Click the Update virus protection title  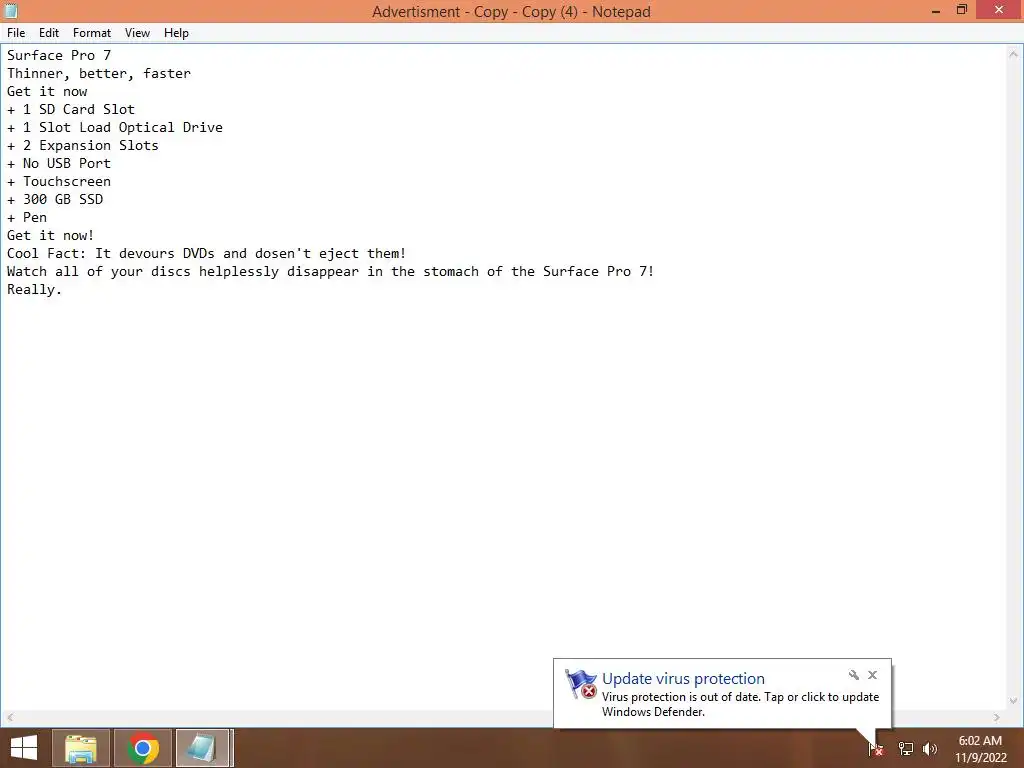[x=683, y=679]
